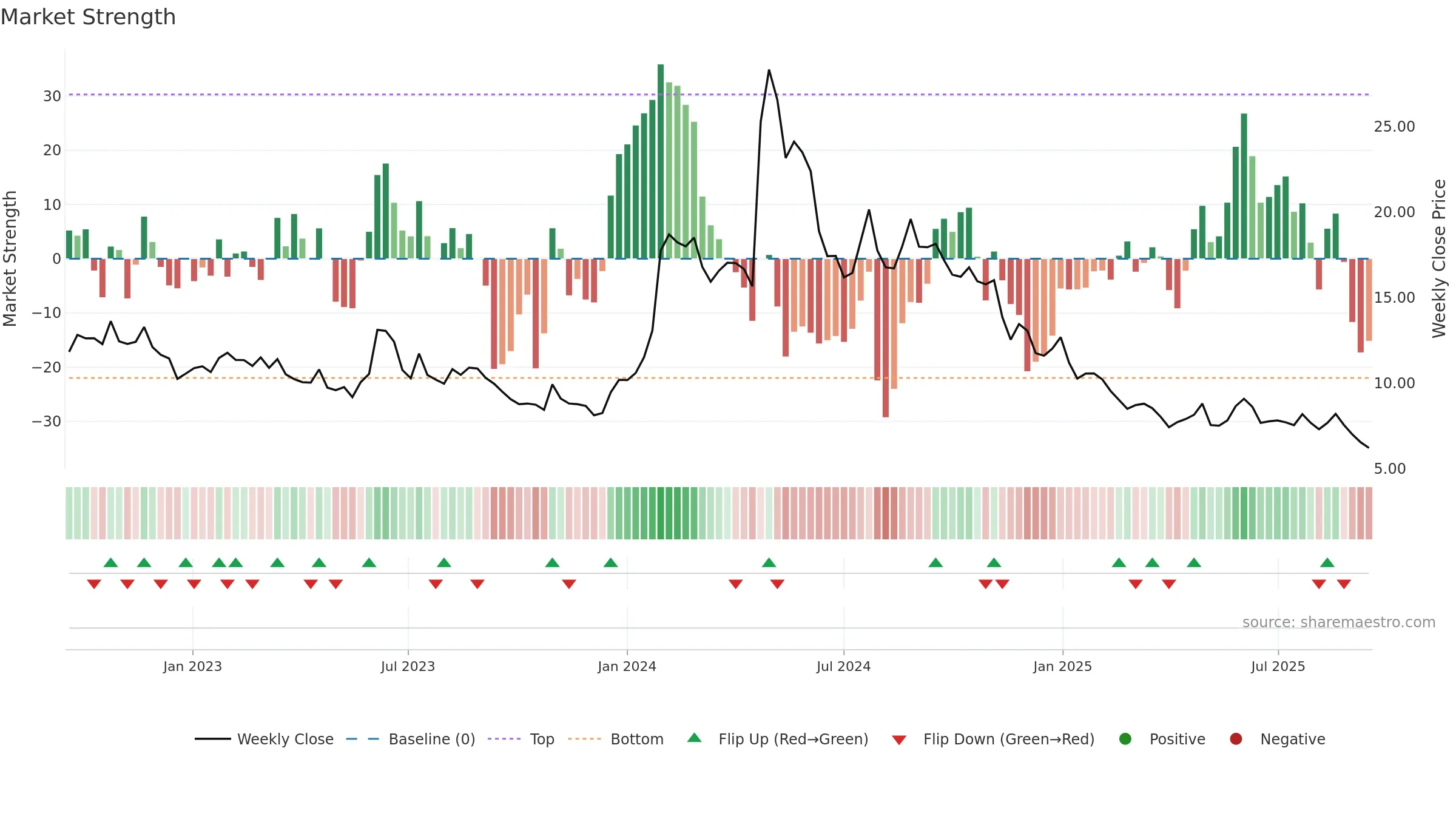Click the 25.00 price axis label
Image resolution: width=1456 pixels, height=819 pixels.
(1394, 126)
